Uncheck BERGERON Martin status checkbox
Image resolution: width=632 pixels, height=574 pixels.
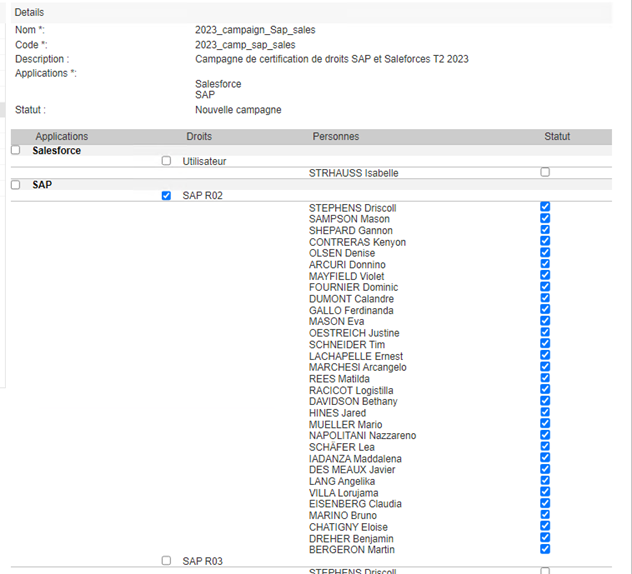click(545, 549)
